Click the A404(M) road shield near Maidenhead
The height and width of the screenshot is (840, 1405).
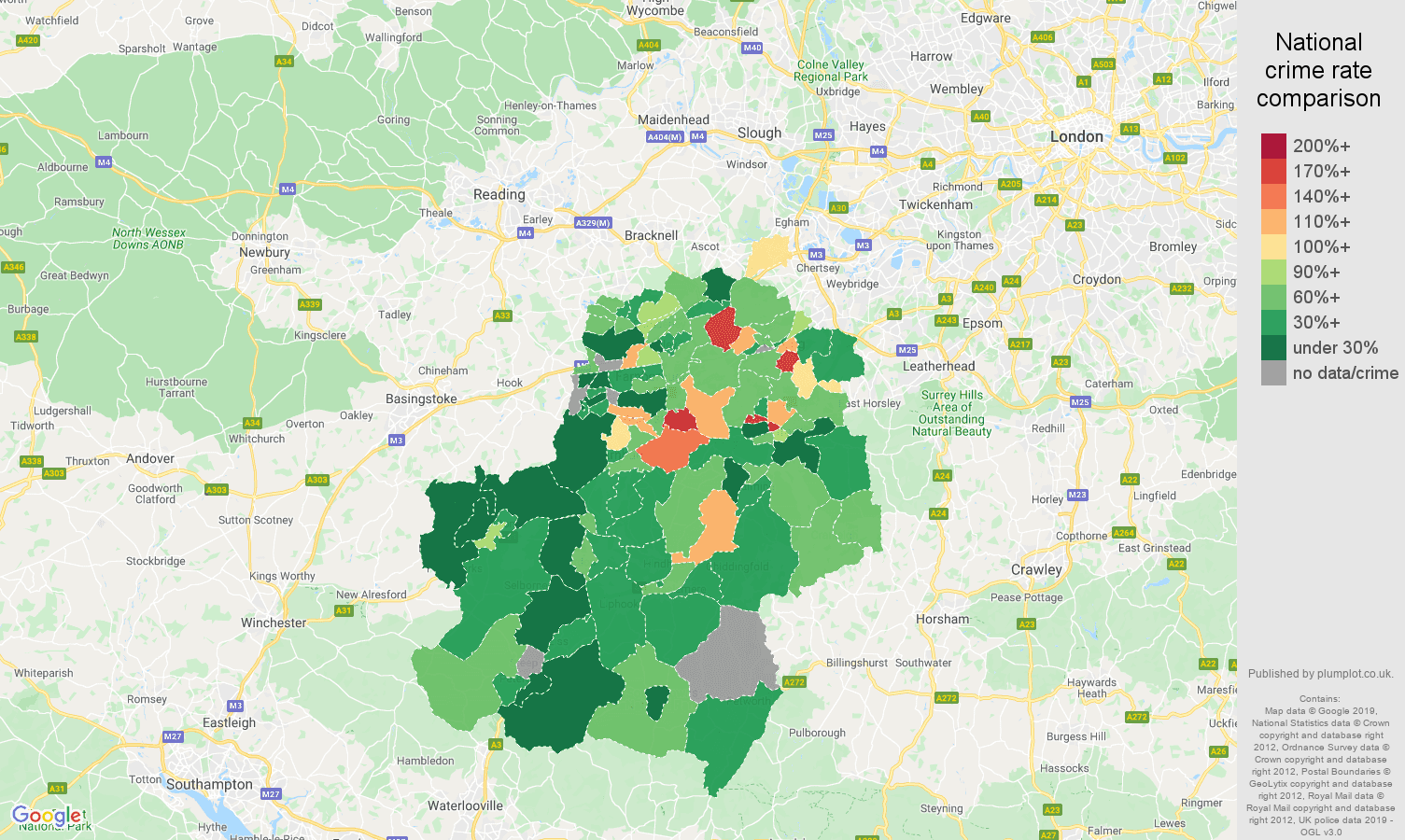[x=666, y=137]
